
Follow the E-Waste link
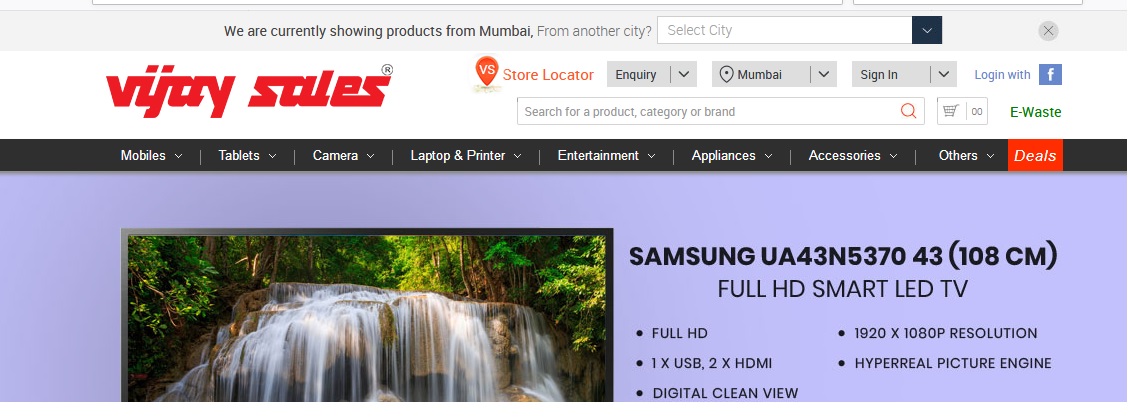[x=1035, y=112]
